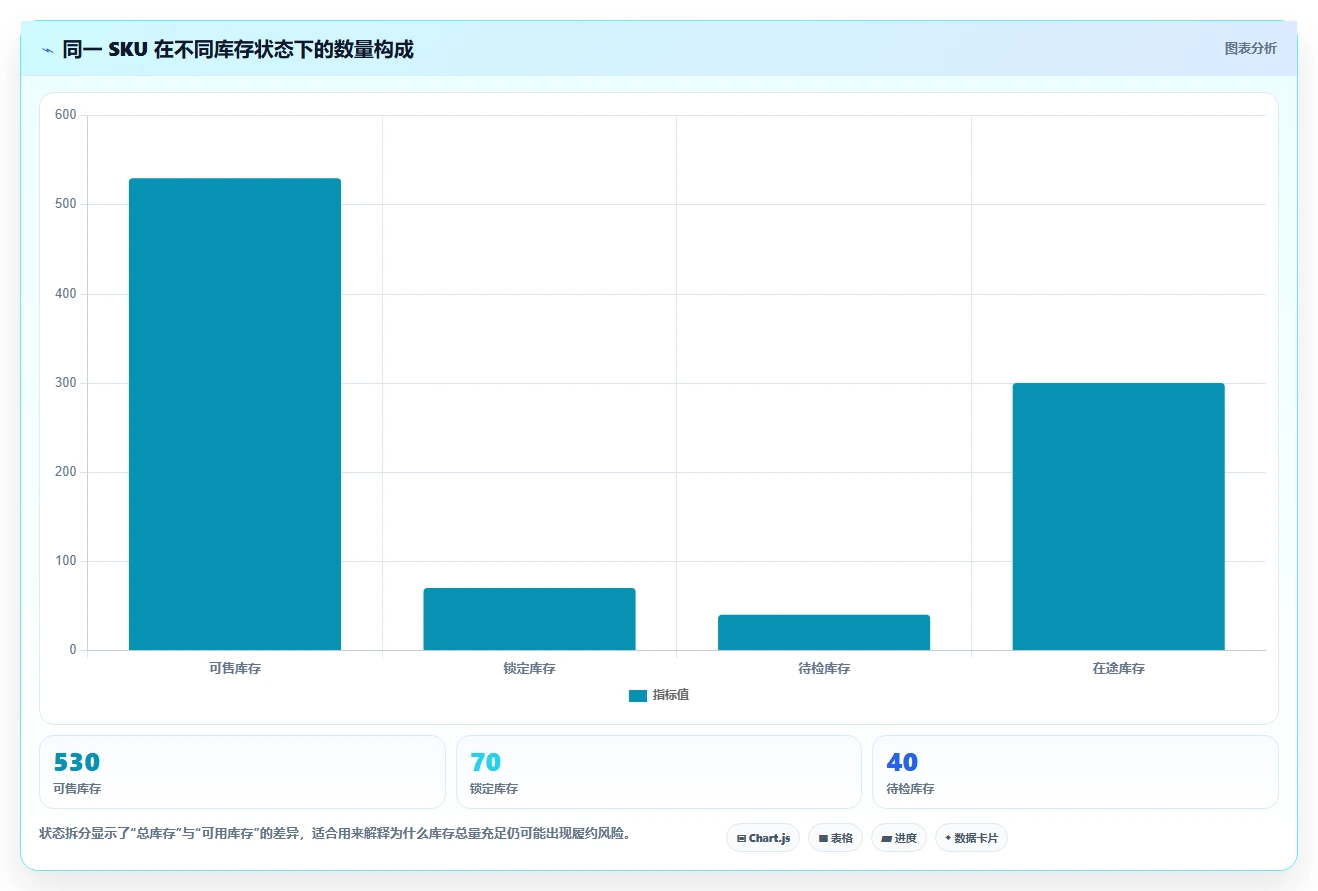
Task: Click the icon inside the Chart.js chip
Action: click(x=741, y=839)
